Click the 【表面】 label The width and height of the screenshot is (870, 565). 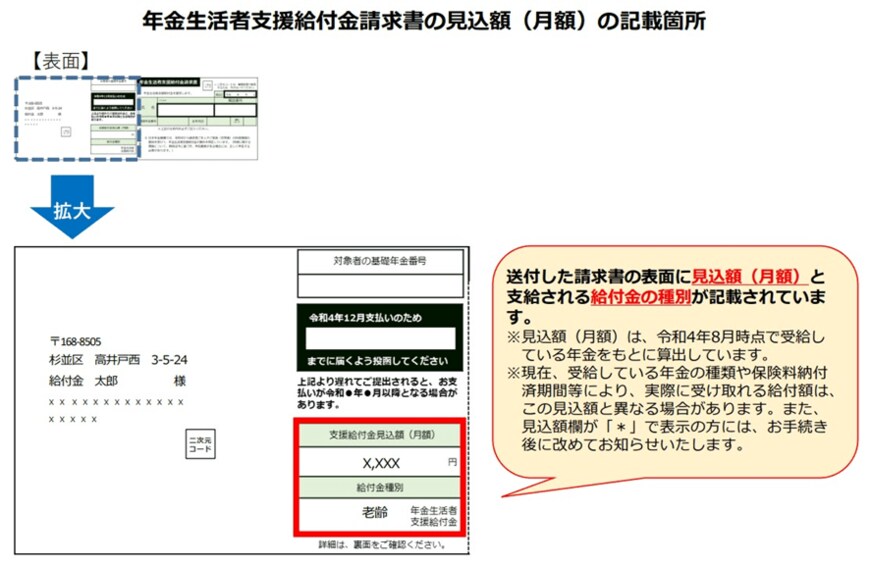64,58
